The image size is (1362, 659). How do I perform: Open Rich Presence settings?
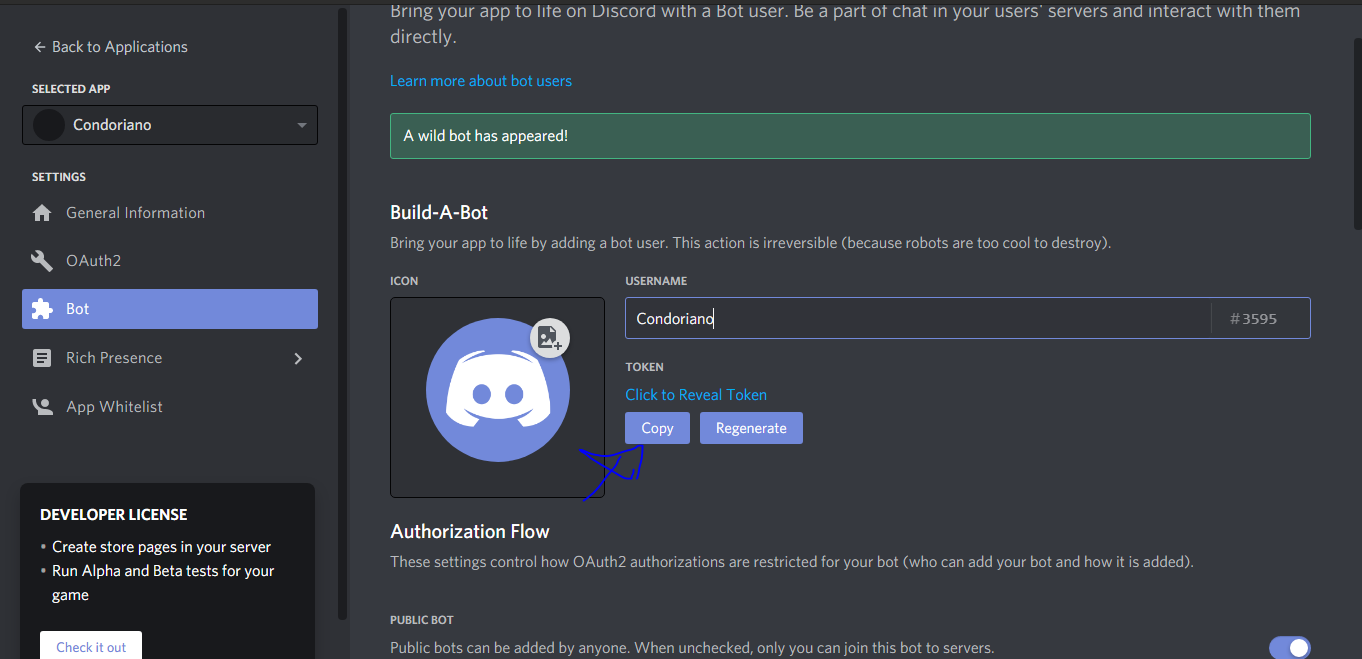pos(170,358)
